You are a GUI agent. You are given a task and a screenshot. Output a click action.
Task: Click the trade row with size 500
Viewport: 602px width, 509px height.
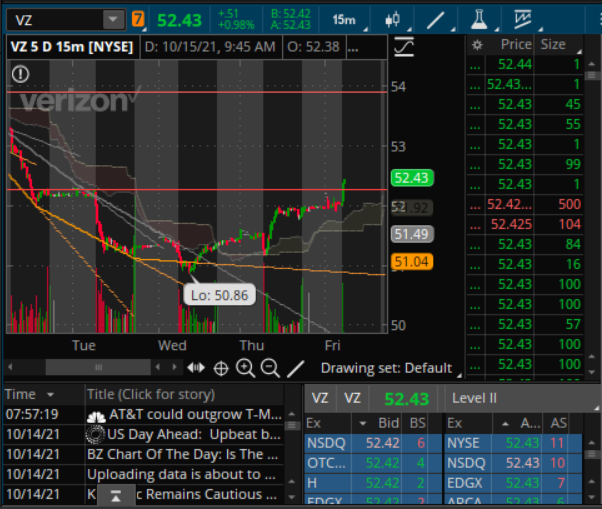click(525, 204)
